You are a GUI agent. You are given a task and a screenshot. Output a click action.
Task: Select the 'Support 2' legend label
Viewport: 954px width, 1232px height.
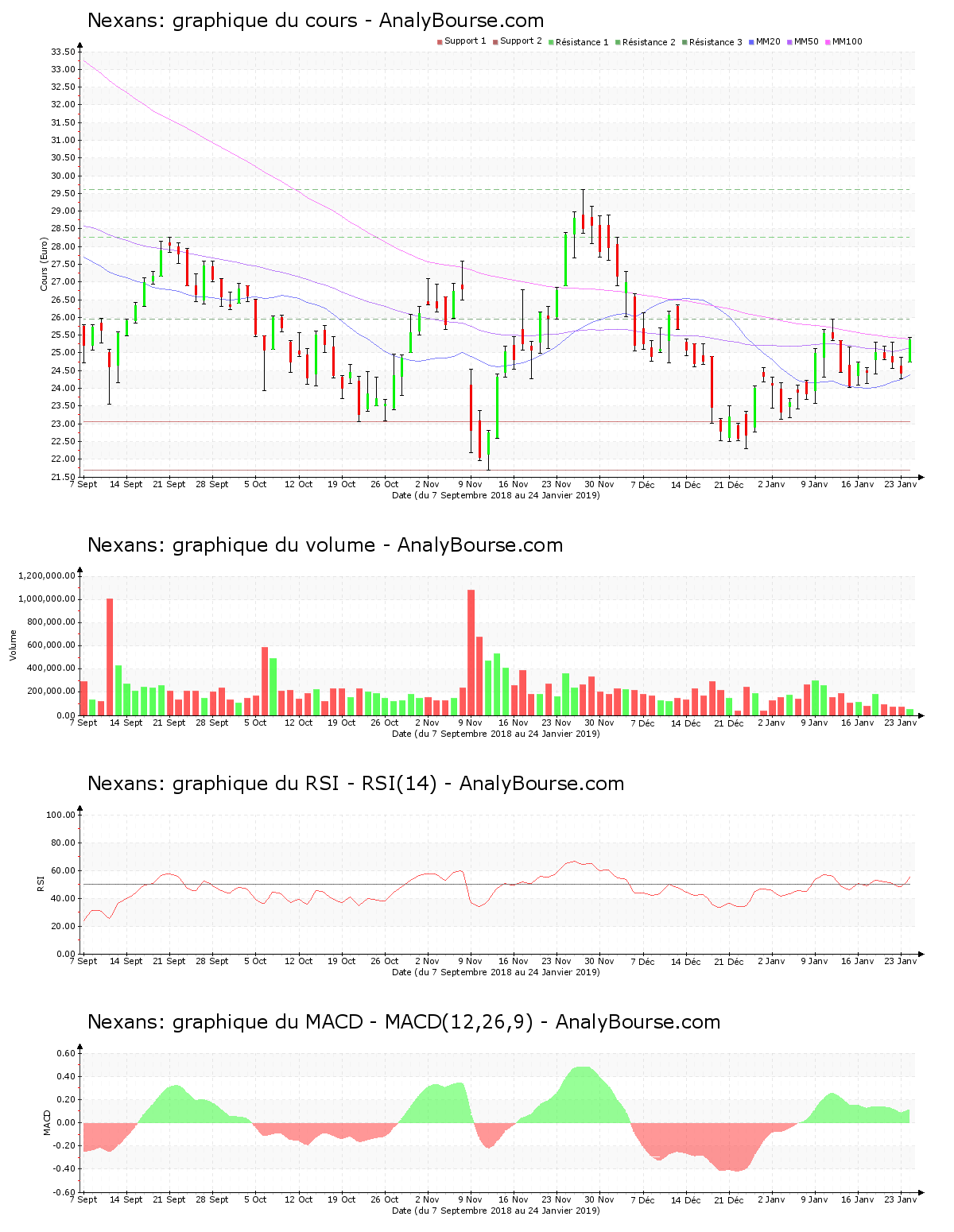click(521, 41)
